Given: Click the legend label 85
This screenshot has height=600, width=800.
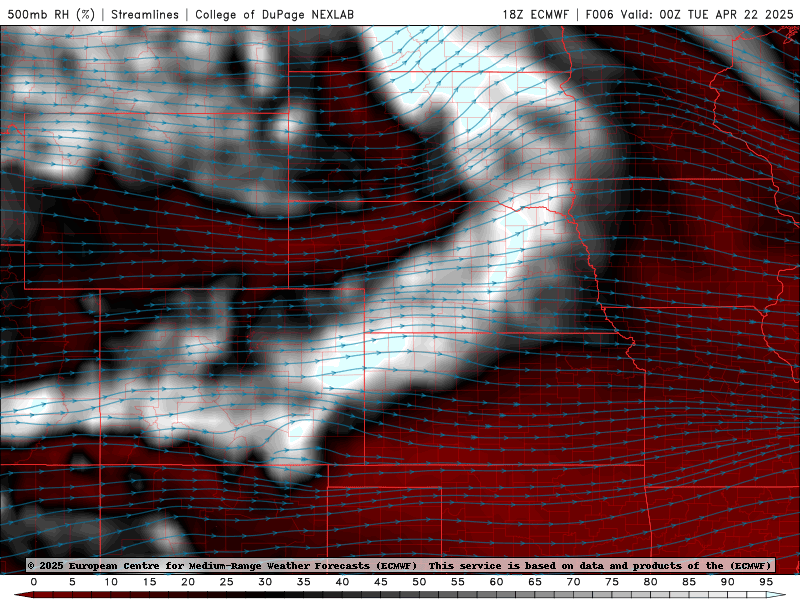Looking at the screenshot, I should coord(689,582).
